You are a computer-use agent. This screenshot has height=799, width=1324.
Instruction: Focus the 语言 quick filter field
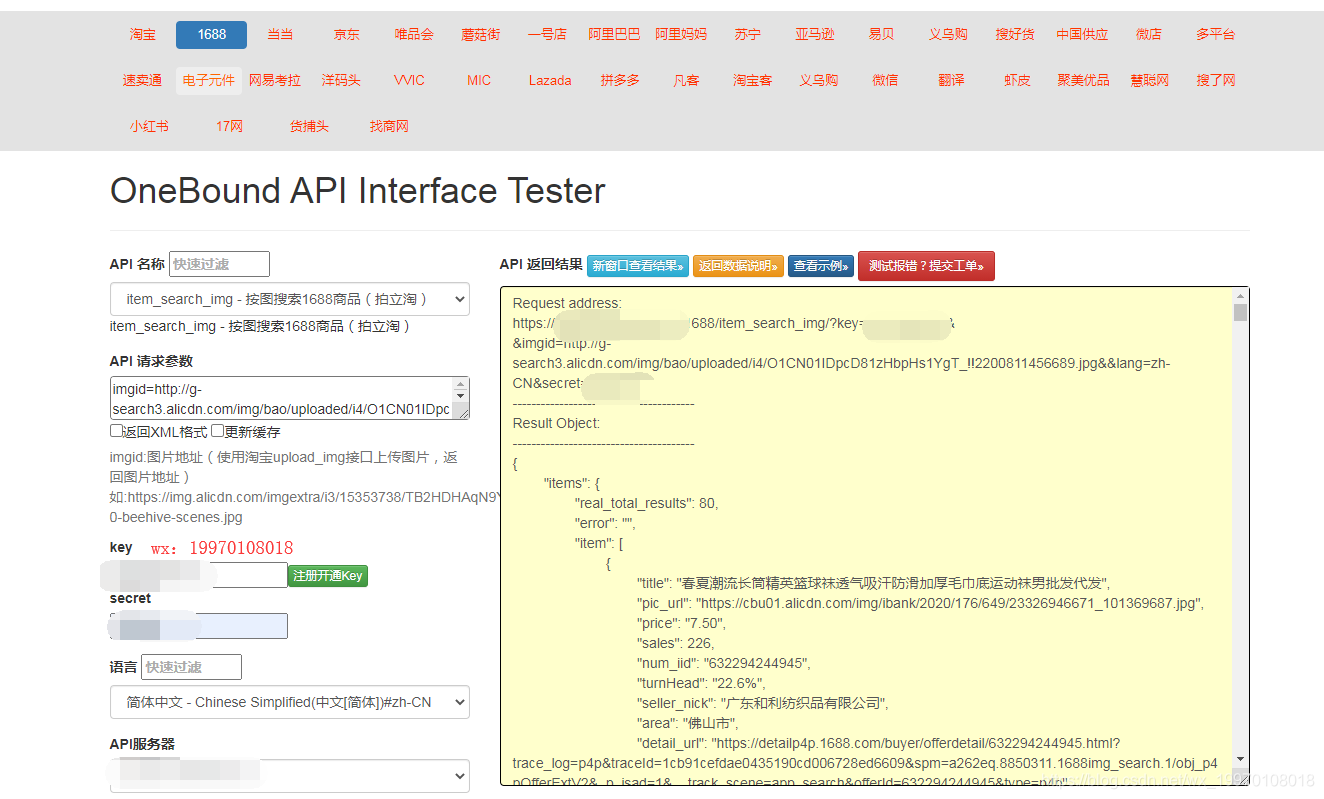(191, 667)
